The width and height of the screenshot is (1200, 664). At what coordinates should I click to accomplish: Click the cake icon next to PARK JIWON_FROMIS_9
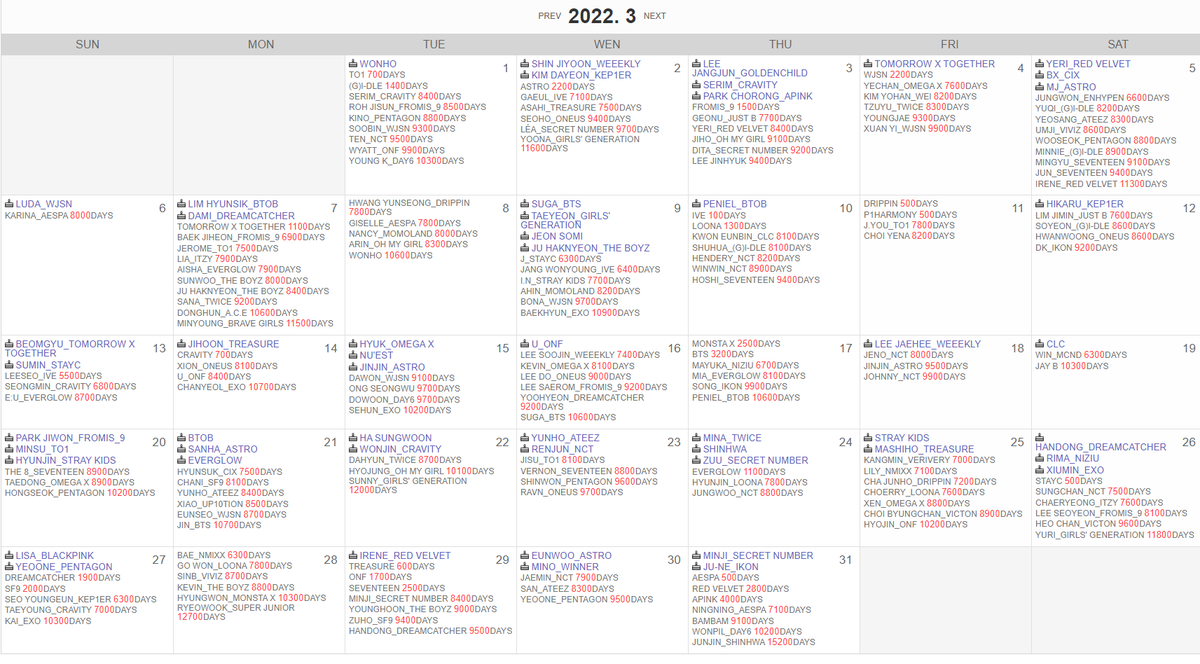tap(9, 438)
